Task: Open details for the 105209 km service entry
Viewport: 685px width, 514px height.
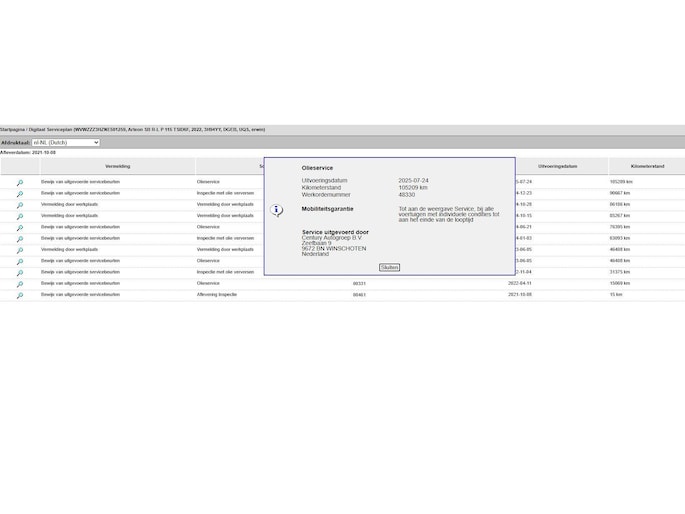Action: (x=19, y=182)
